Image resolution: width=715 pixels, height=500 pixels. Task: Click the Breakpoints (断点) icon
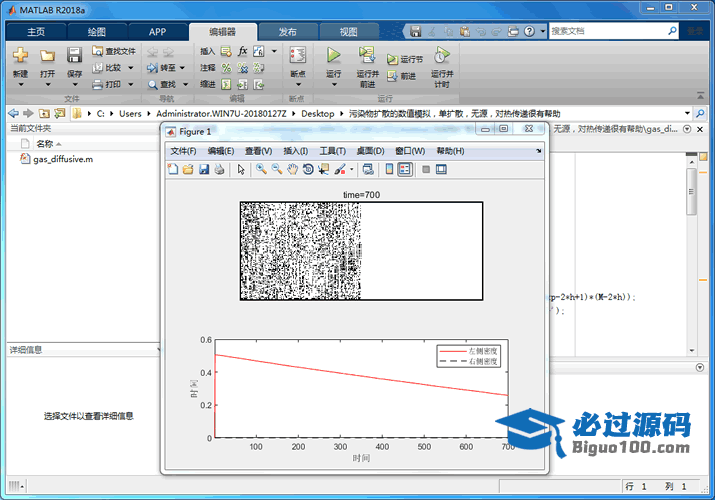298,55
